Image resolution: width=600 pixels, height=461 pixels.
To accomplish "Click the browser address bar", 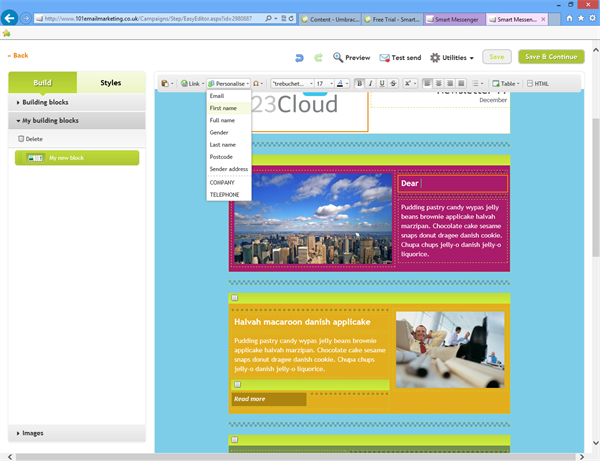I will click(x=149, y=18).
